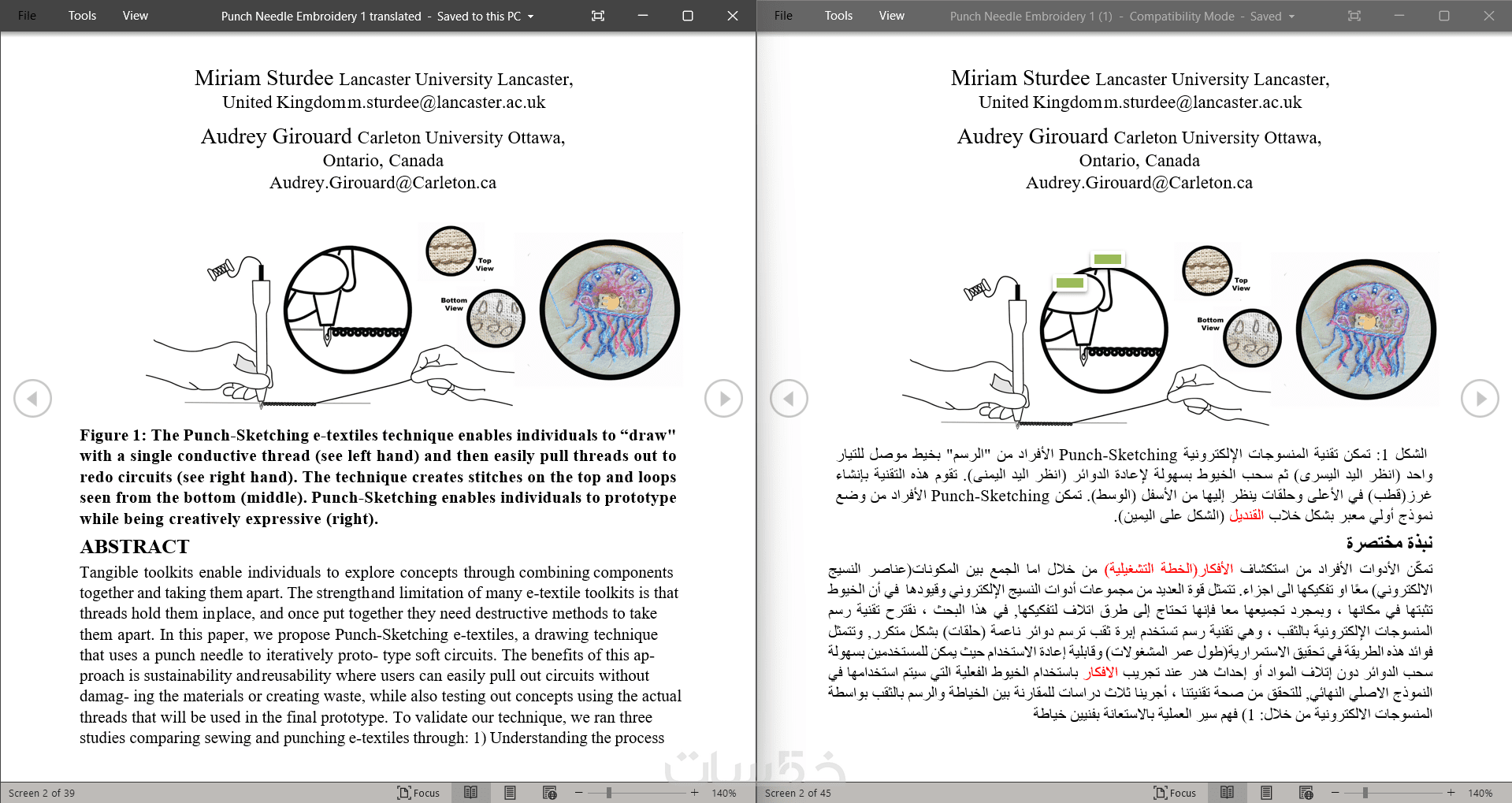Select Read Mode view icon beside 'Screen 2 of 39' status bar
The width and height of the screenshot is (1512, 803).
point(470,793)
